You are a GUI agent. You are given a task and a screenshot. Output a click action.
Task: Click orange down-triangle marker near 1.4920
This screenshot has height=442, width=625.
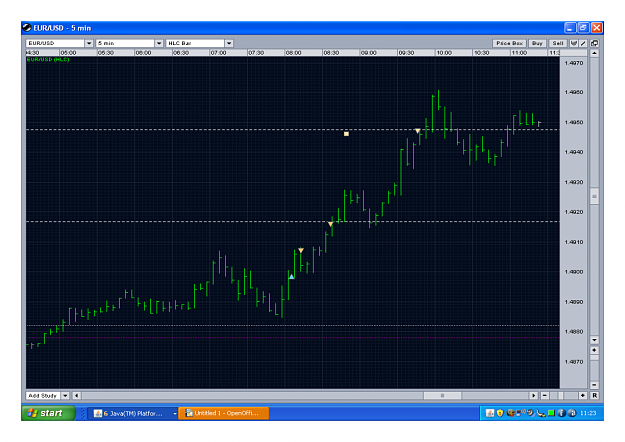tap(330, 224)
